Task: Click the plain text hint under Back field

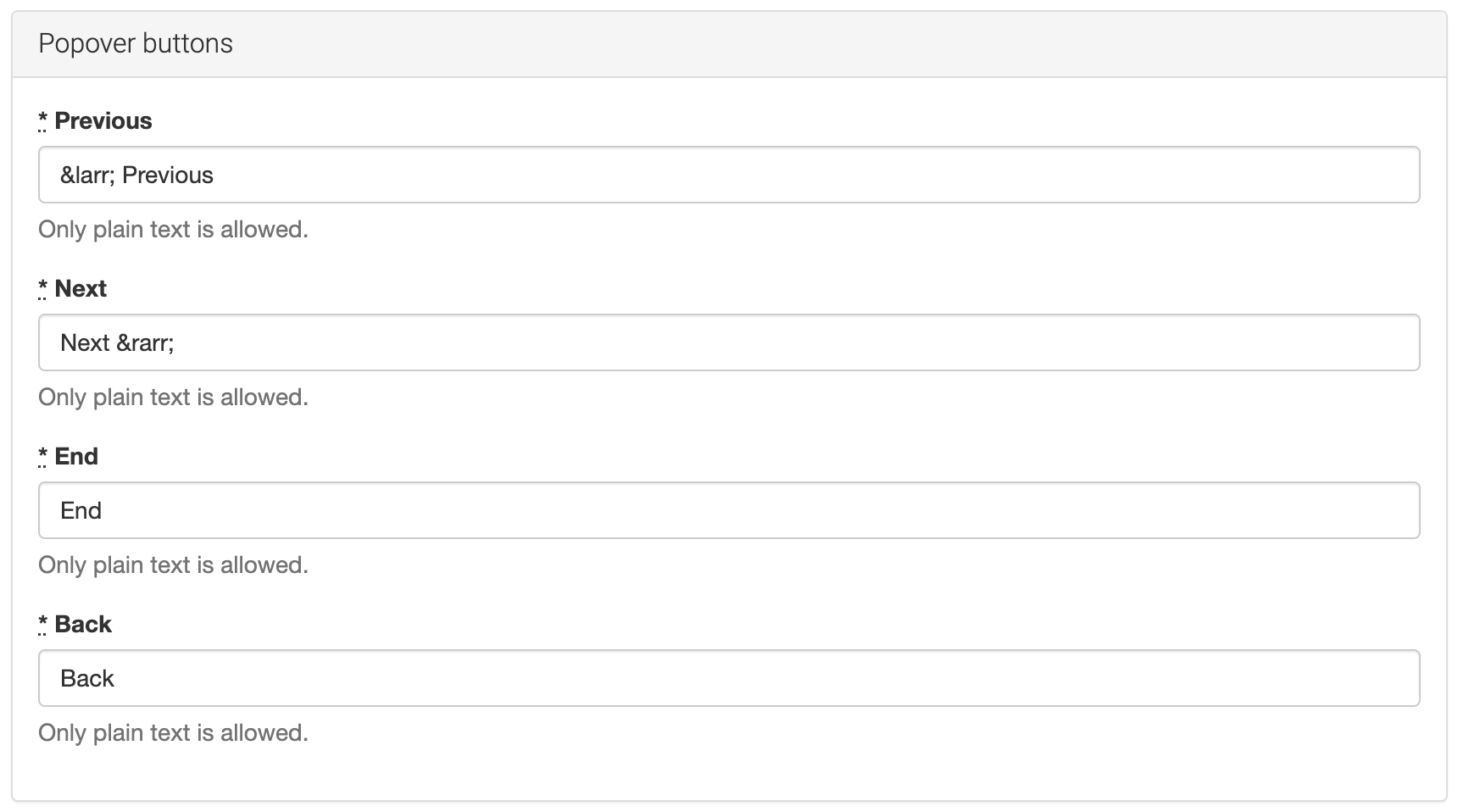Action: (173, 733)
